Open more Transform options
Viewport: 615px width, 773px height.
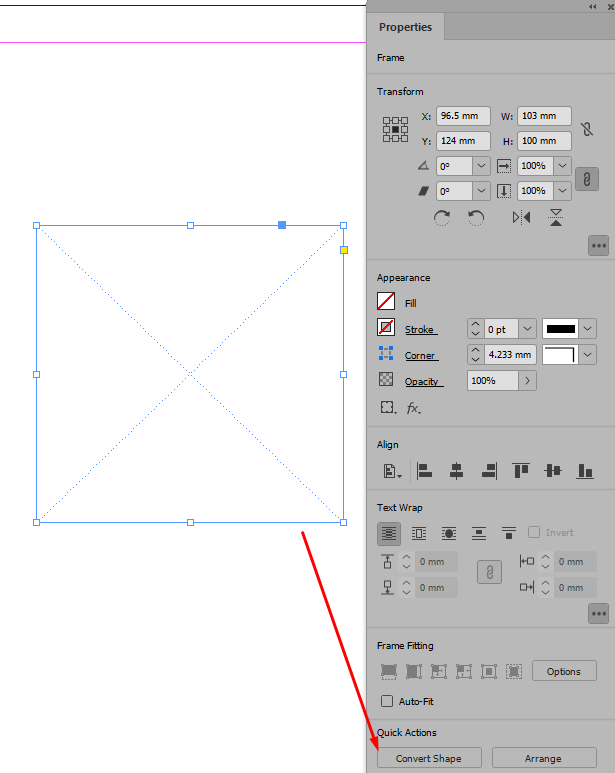(598, 246)
